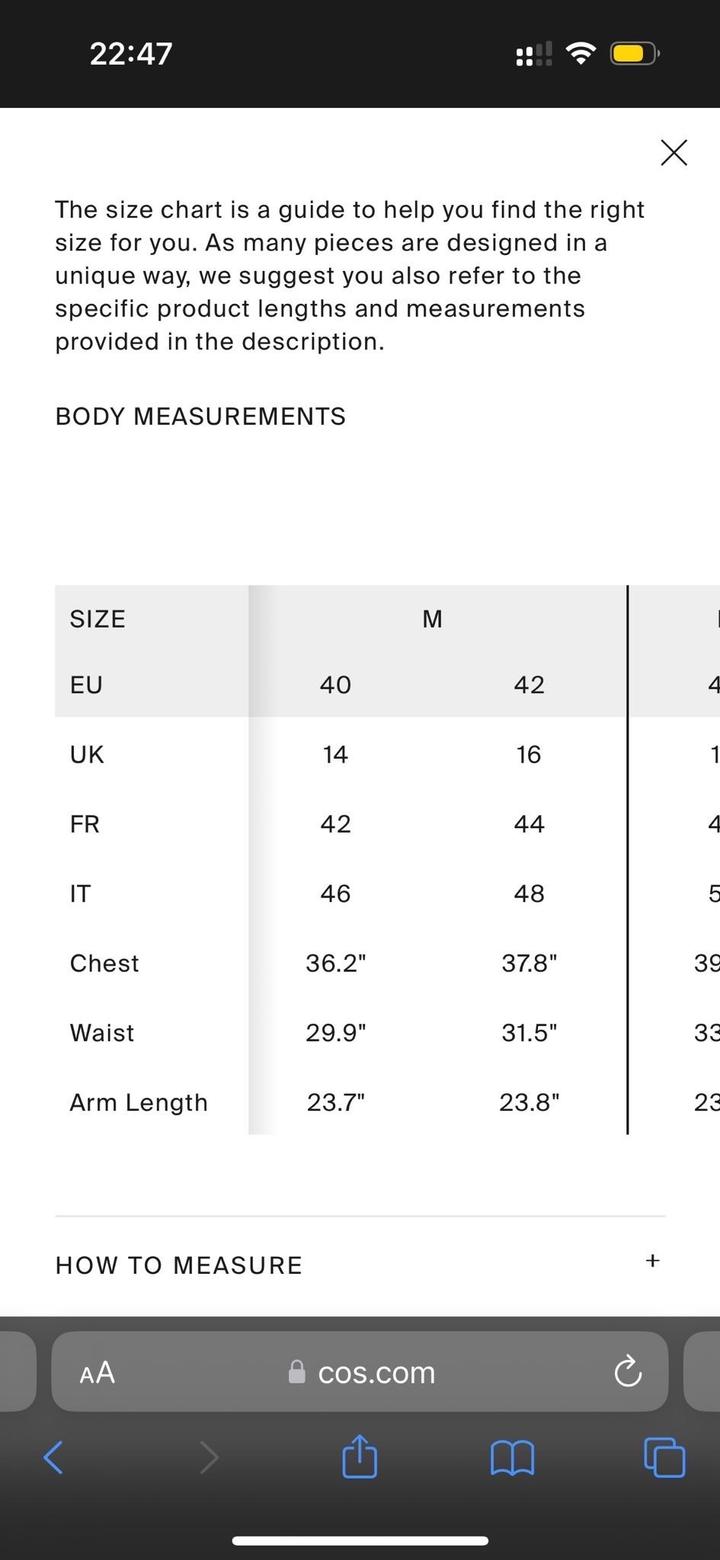Tap the Chest row label
This screenshot has height=1560, width=720.
(x=104, y=963)
